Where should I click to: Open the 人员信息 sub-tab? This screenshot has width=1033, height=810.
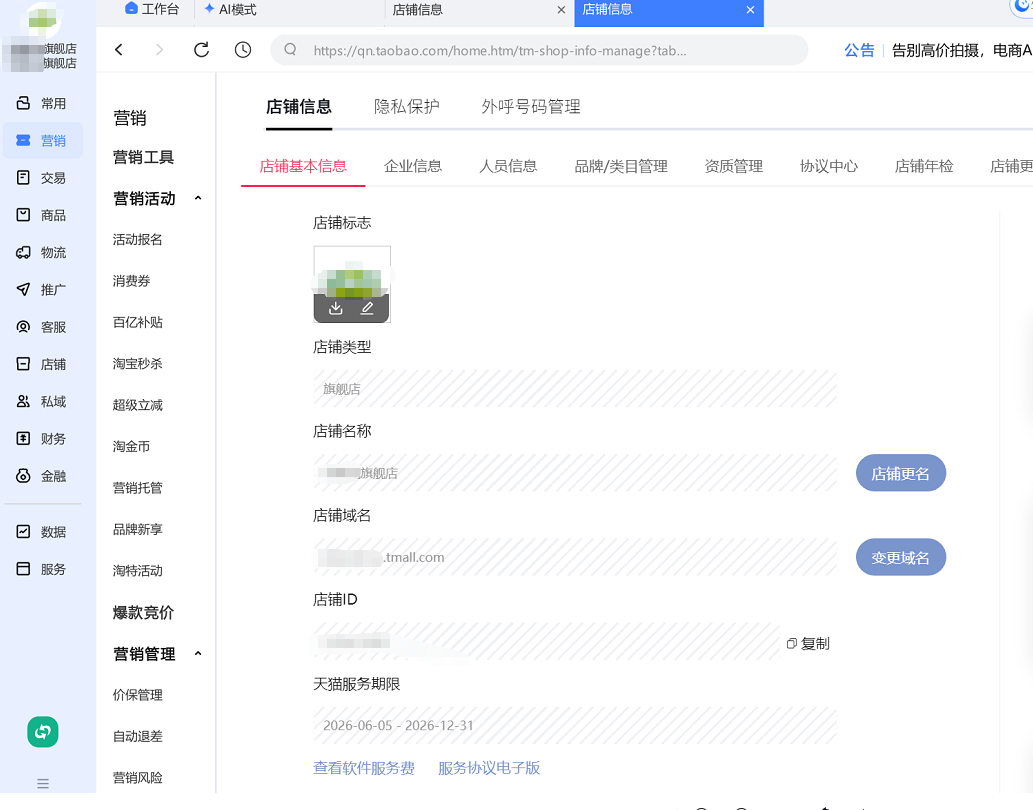click(x=508, y=166)
